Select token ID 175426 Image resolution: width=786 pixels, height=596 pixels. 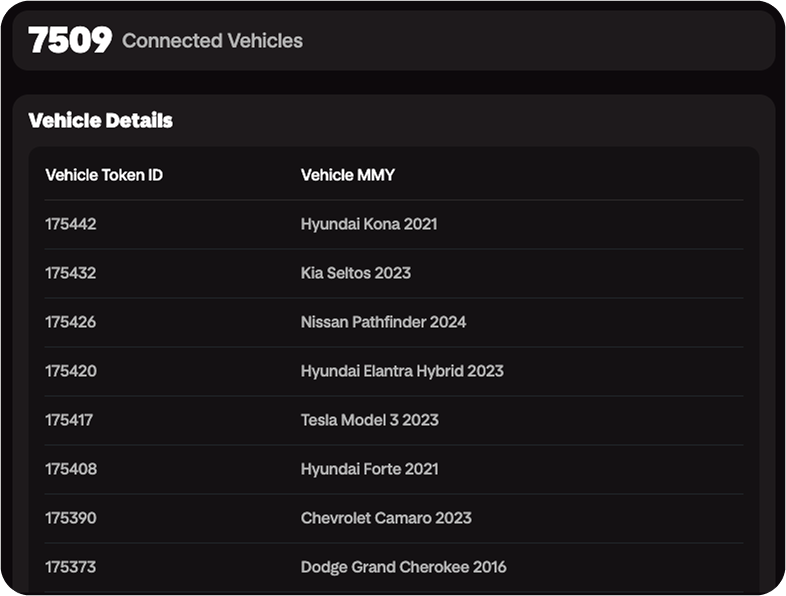click(71, 322)
